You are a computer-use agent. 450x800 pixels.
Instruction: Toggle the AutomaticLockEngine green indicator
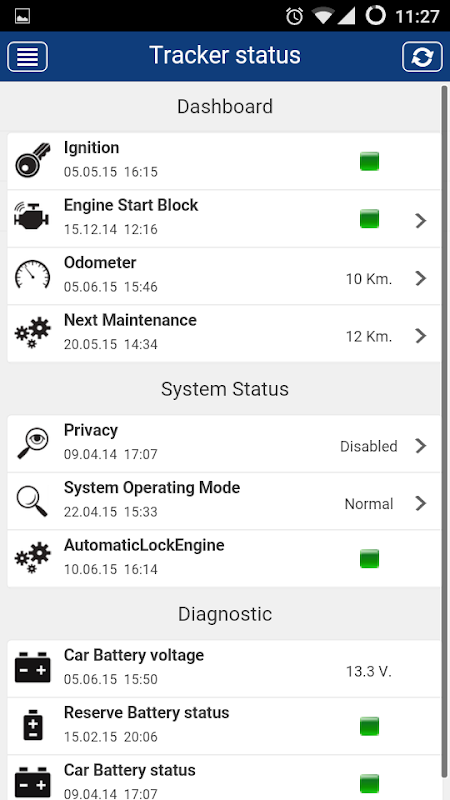[369, 559]
